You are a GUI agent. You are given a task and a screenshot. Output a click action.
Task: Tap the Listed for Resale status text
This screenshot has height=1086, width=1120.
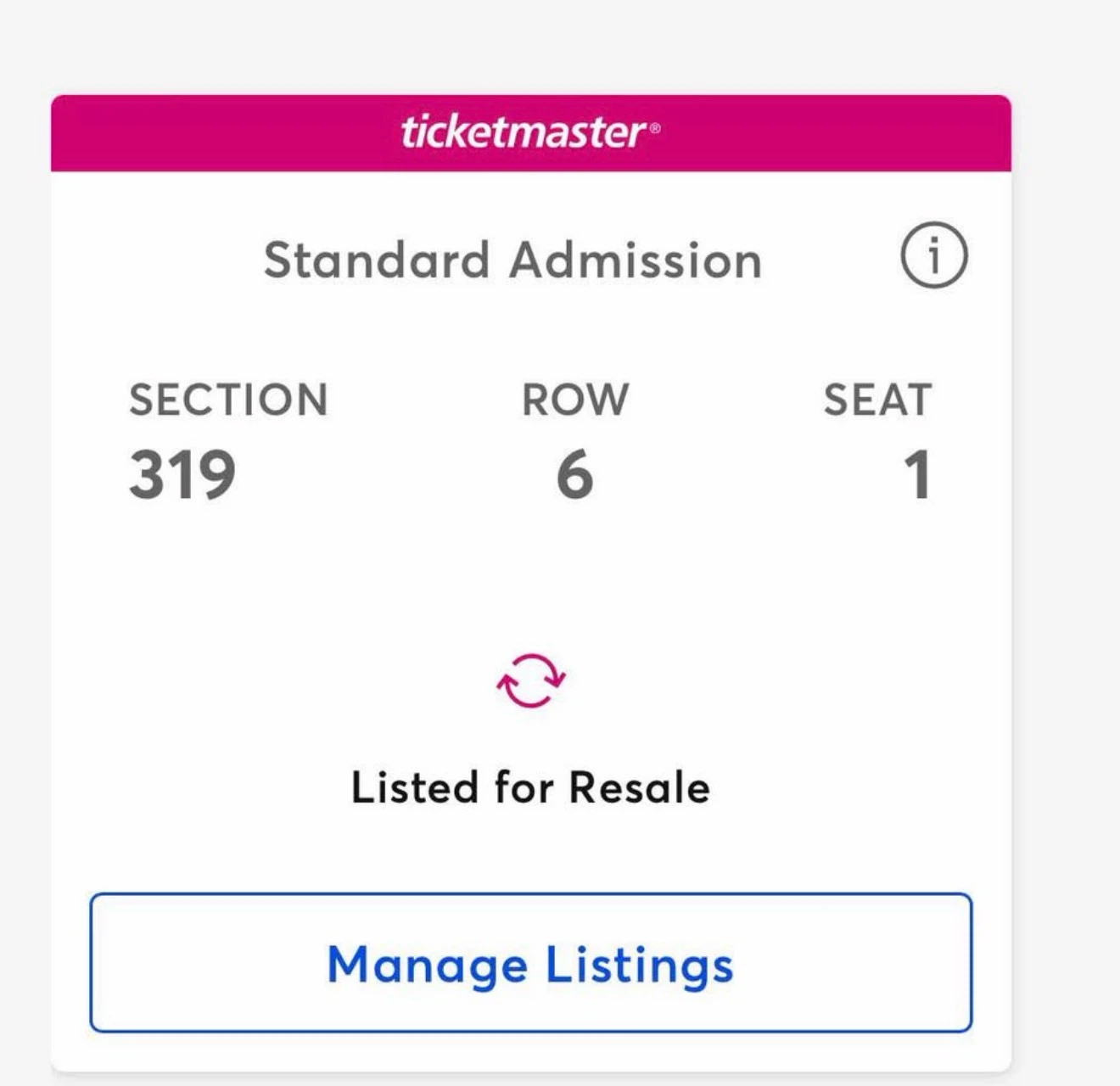pyautogui.click(x=531, y=787)
